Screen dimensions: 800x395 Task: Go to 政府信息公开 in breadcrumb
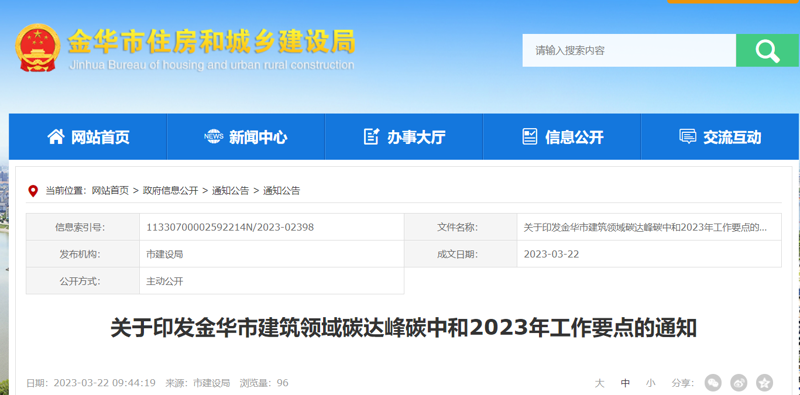[x=170, y=191]
